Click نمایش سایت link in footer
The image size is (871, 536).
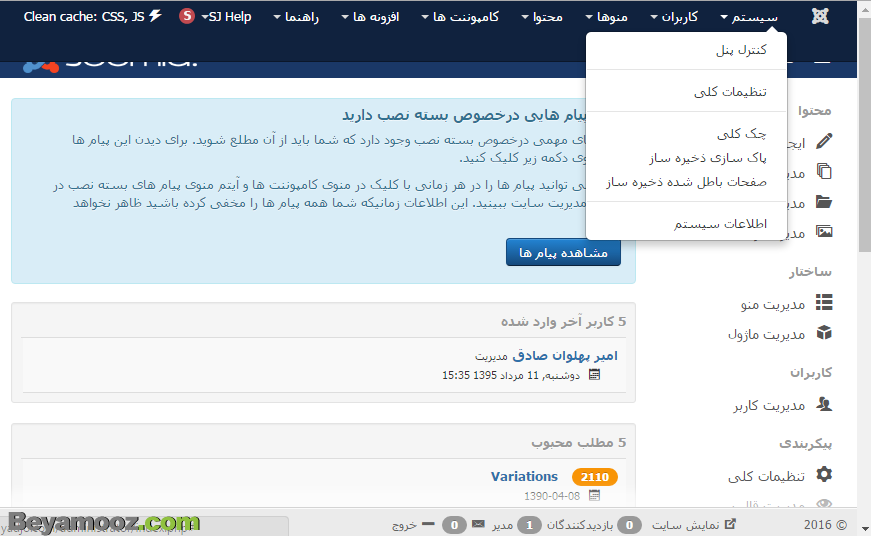(685, 524)
